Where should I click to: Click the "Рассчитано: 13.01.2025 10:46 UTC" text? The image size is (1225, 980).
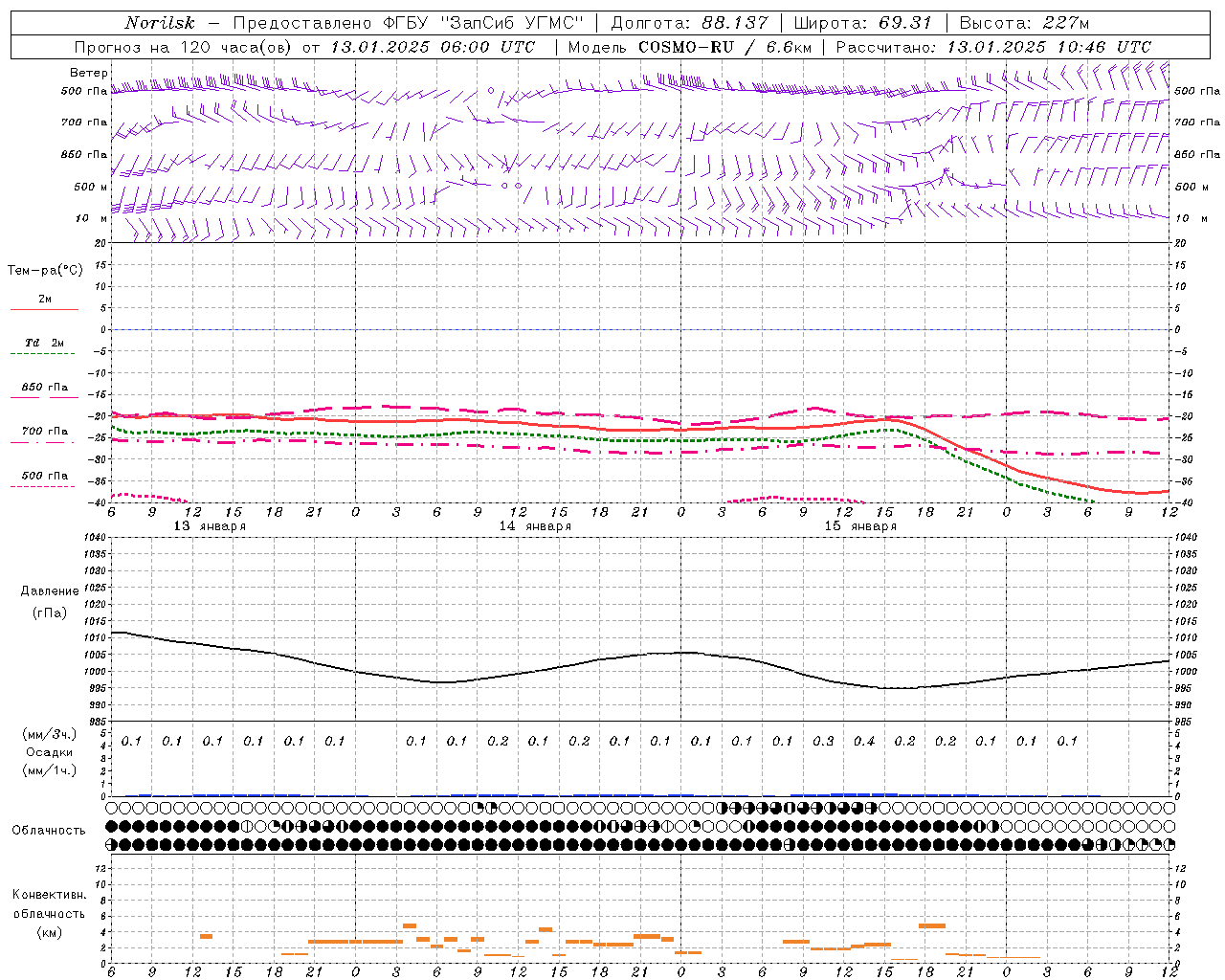click(993, 47)
